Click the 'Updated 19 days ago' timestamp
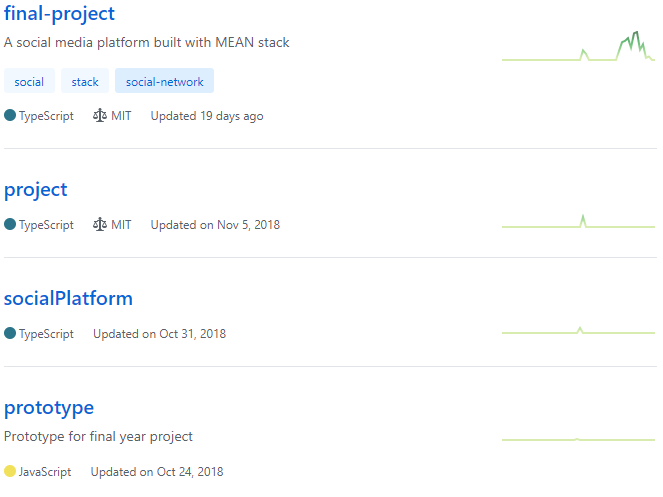 coord(207,116)
